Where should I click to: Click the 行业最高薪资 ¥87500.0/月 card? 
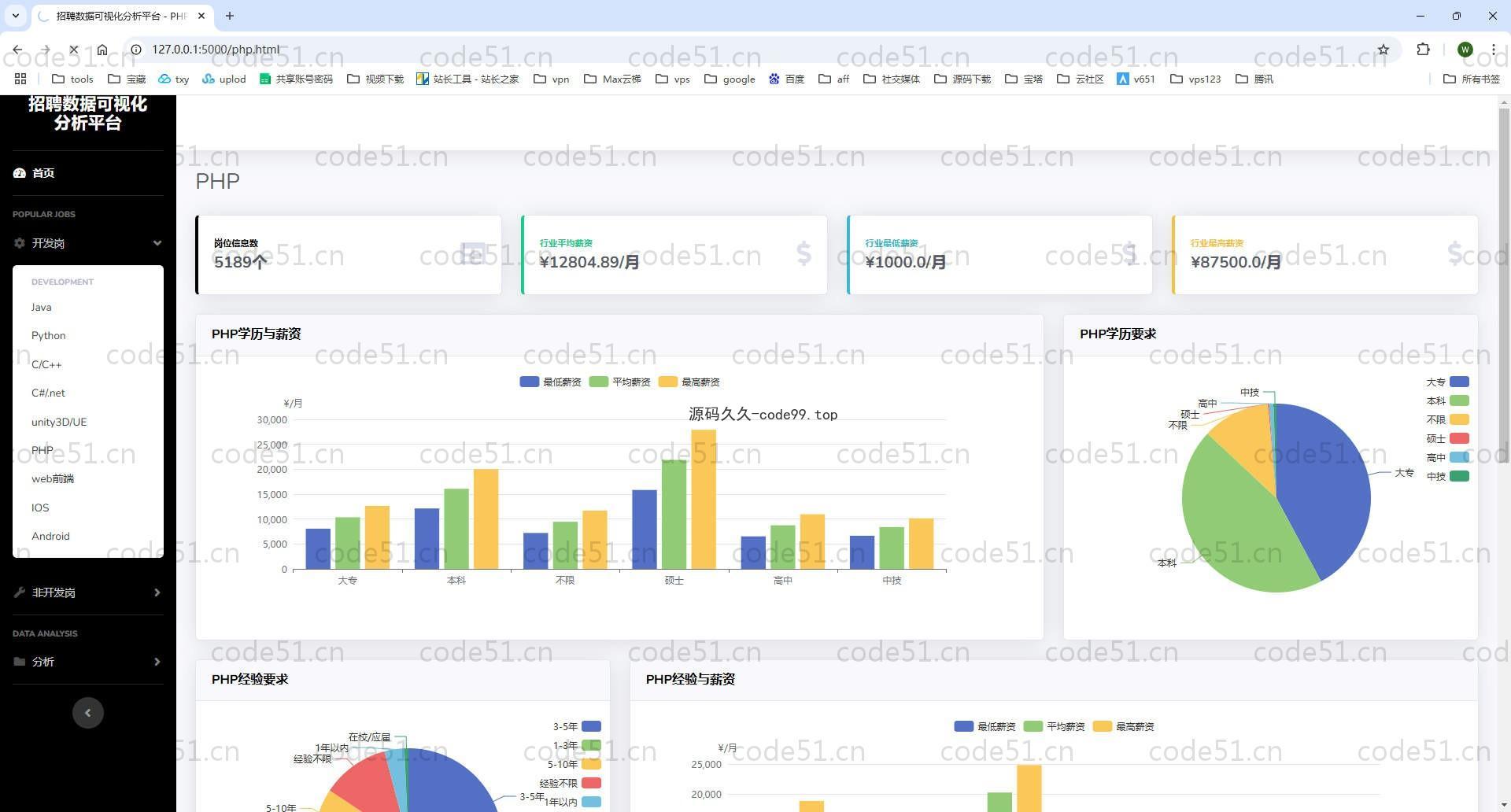point(1324,255)
